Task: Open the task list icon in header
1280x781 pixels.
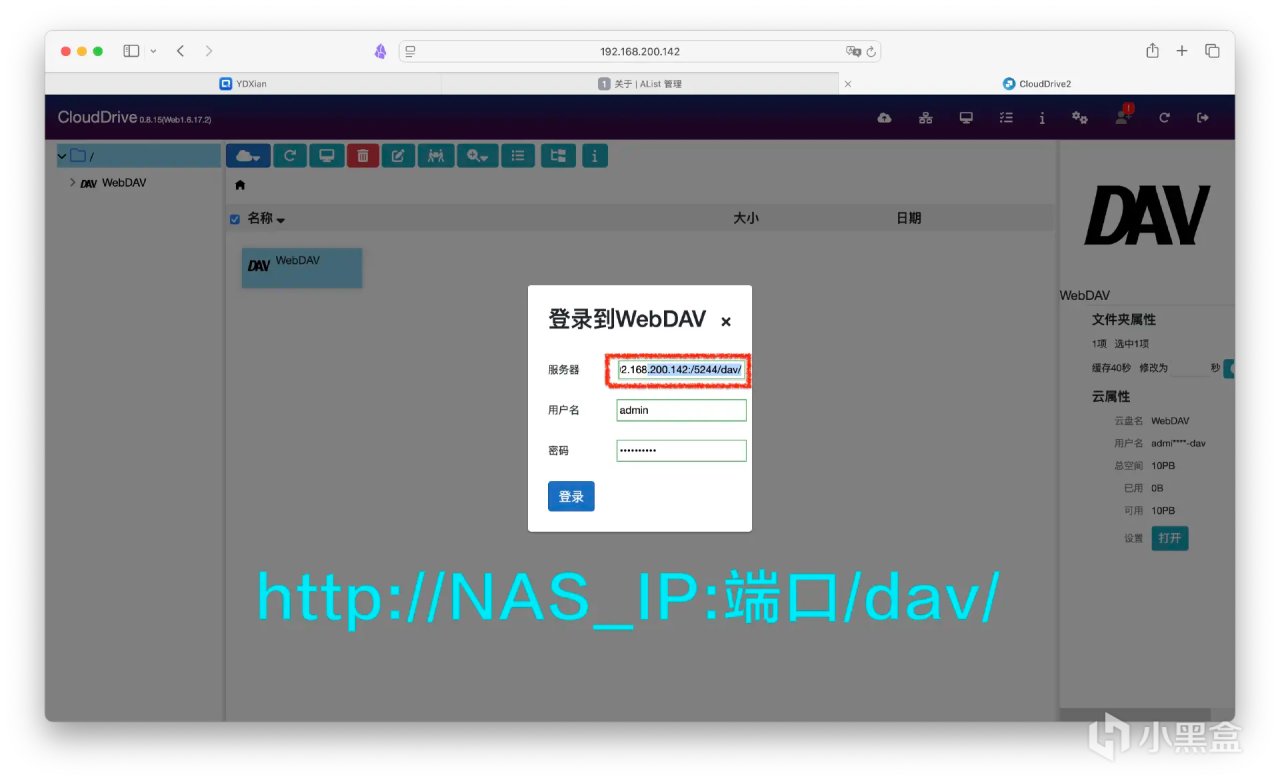Action: point(1006,118)
